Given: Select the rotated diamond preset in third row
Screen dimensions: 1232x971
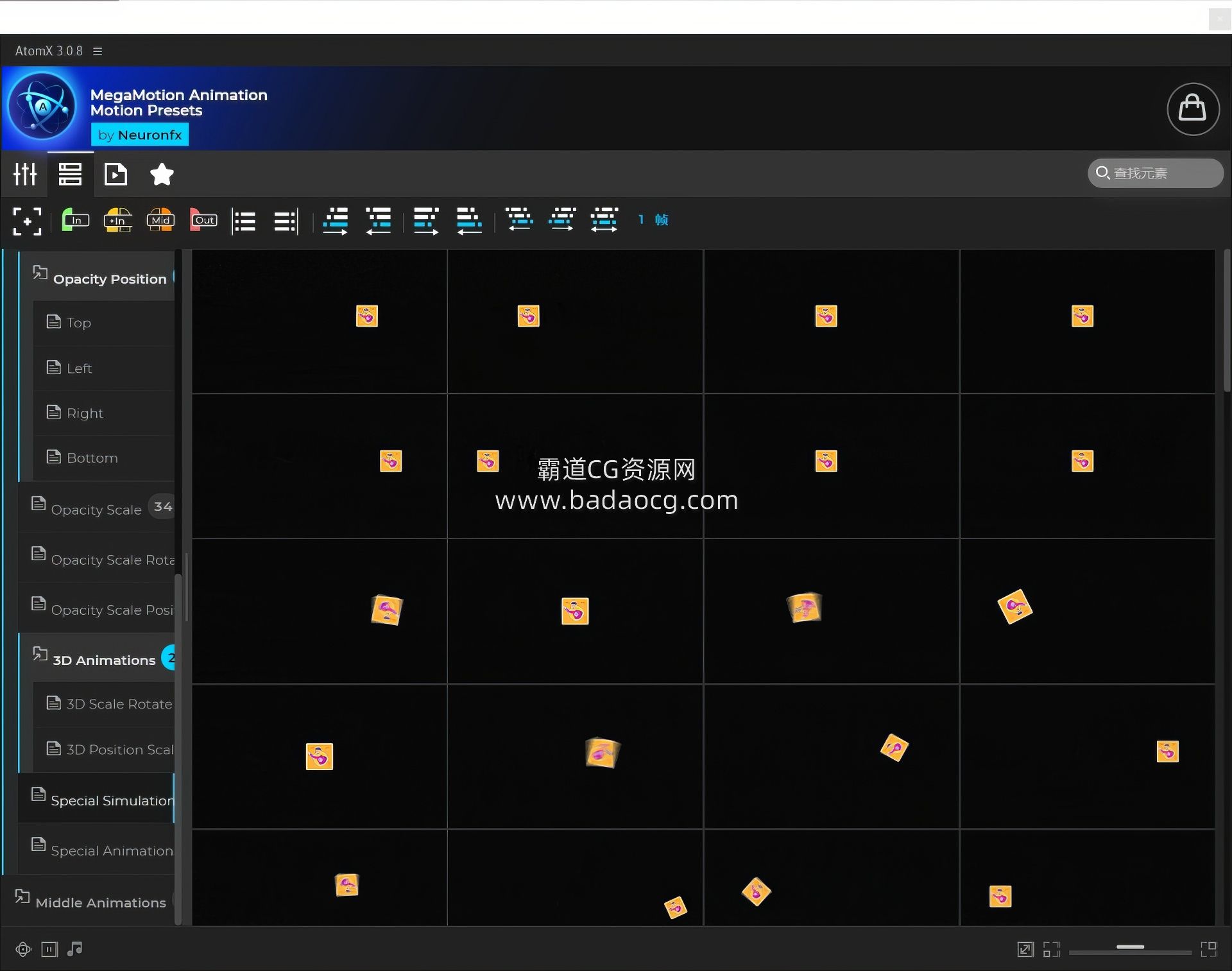Looking at the screenshot, I should coord(1087,611).
